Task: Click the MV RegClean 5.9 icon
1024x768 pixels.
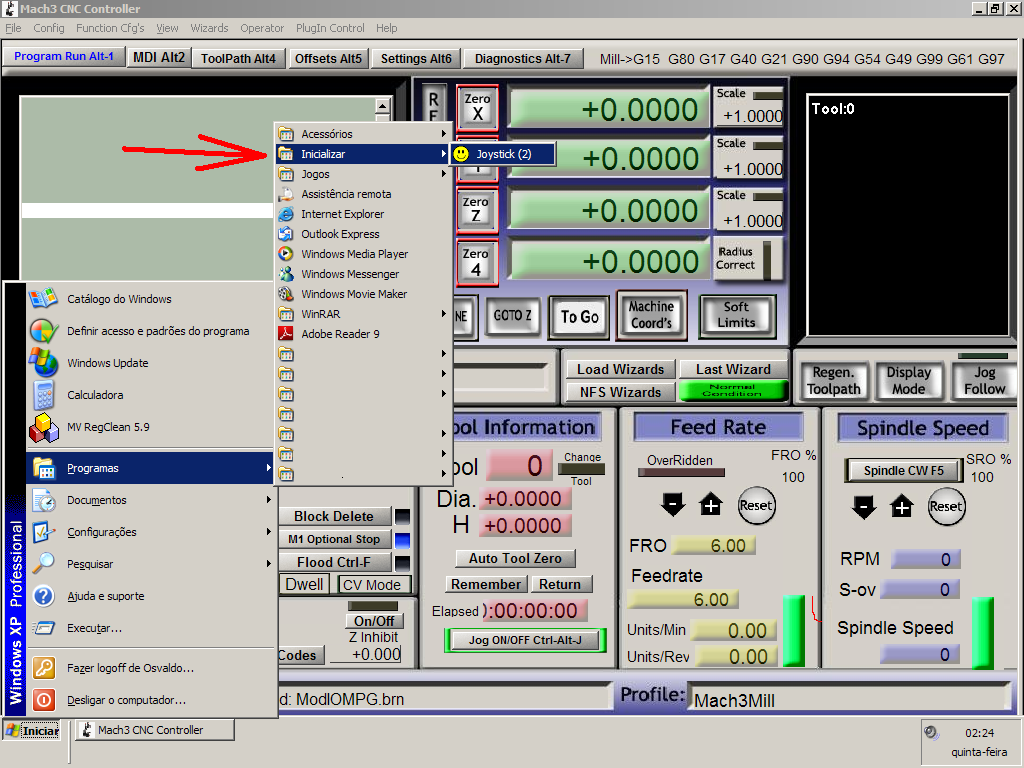Action: click(43, 427)
